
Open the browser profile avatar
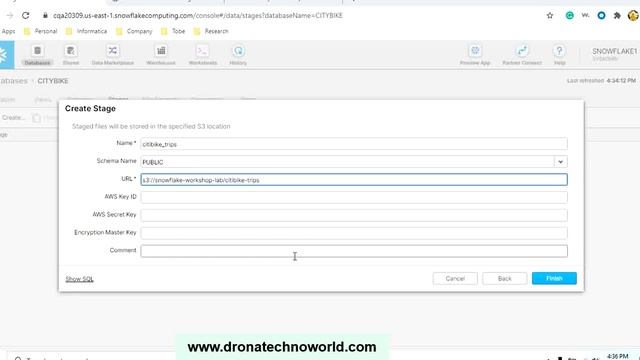[x=633, y=16]
